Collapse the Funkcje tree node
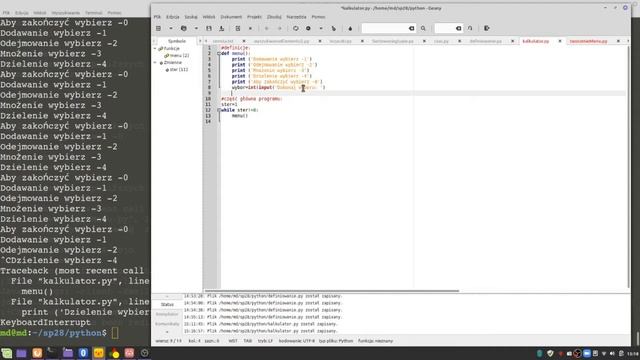This screenshot has width=640, height=360. [155, 49]
